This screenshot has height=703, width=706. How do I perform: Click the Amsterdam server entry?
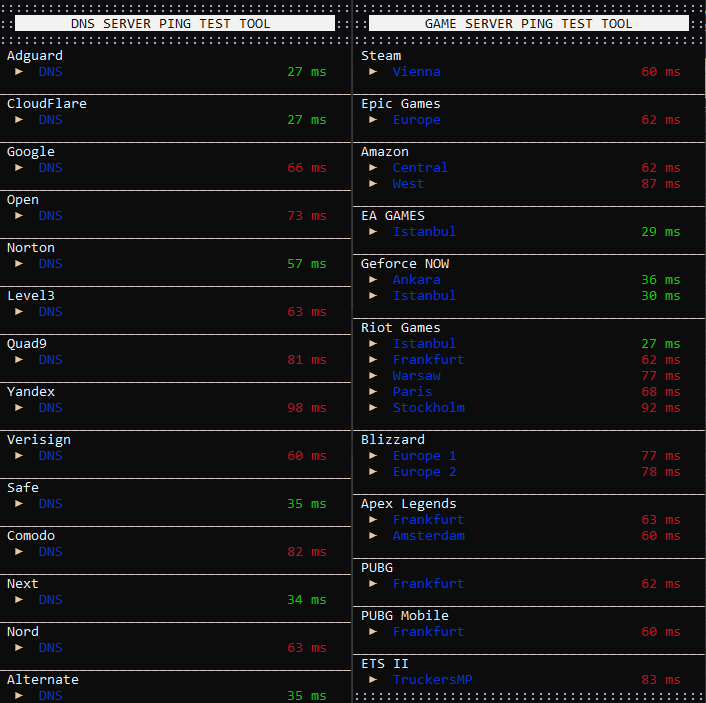pos(428,535)
